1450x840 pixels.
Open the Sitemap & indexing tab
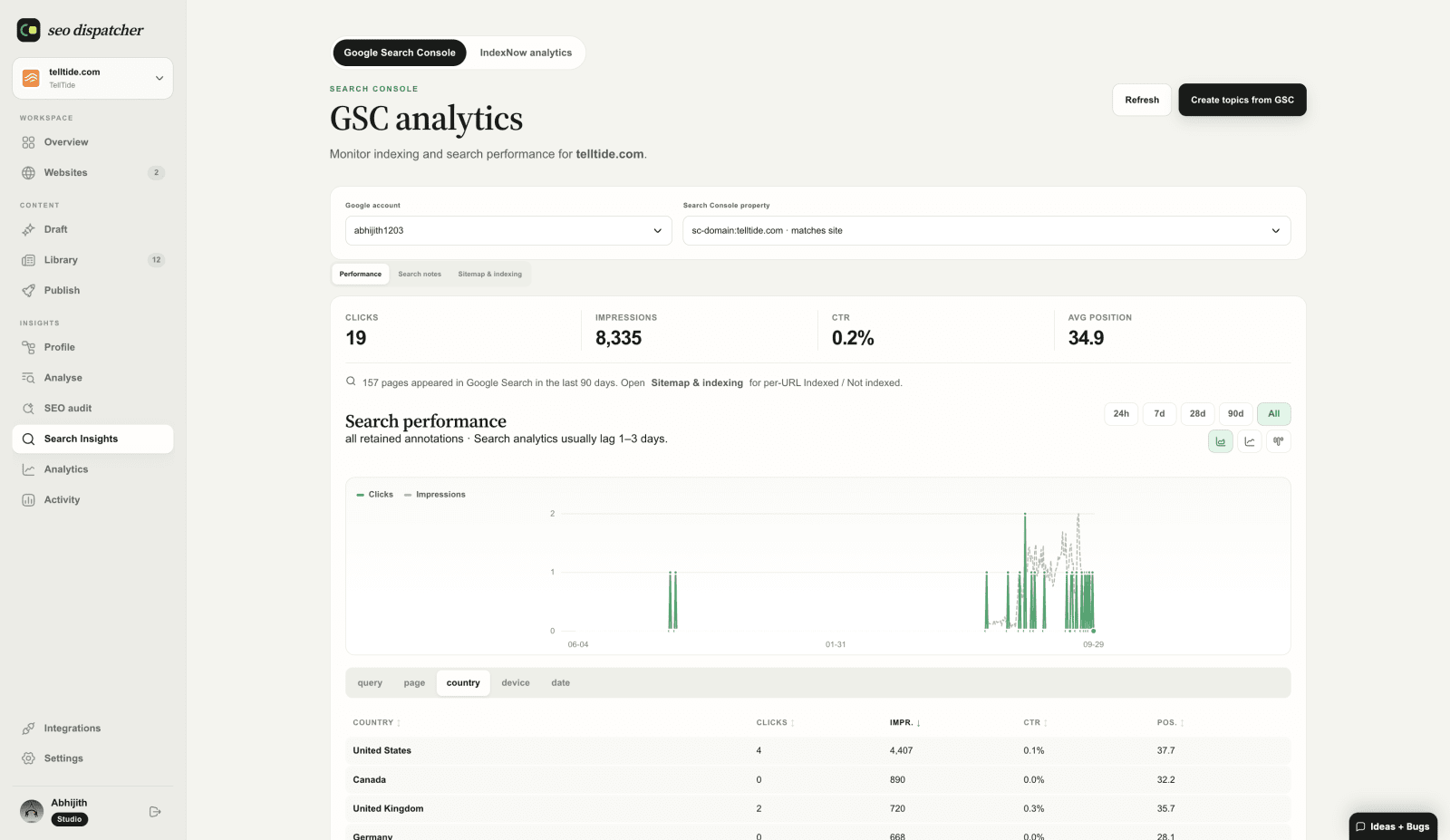click(489, 275)
